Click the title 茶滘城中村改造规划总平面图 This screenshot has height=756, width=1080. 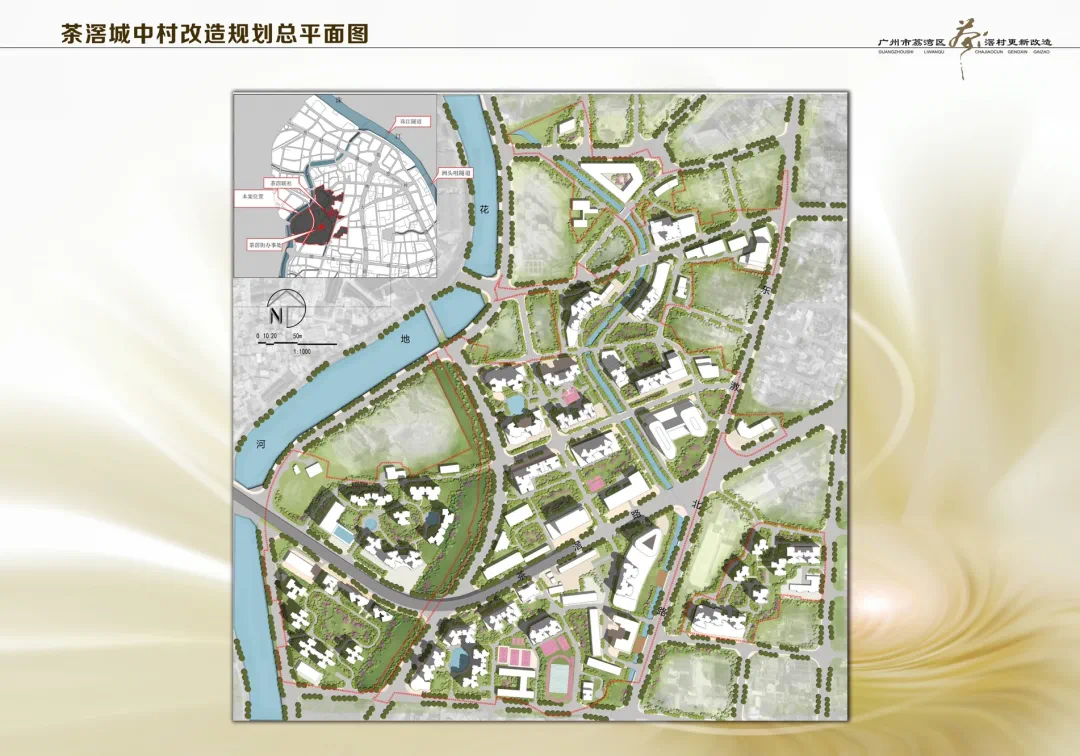215,33
